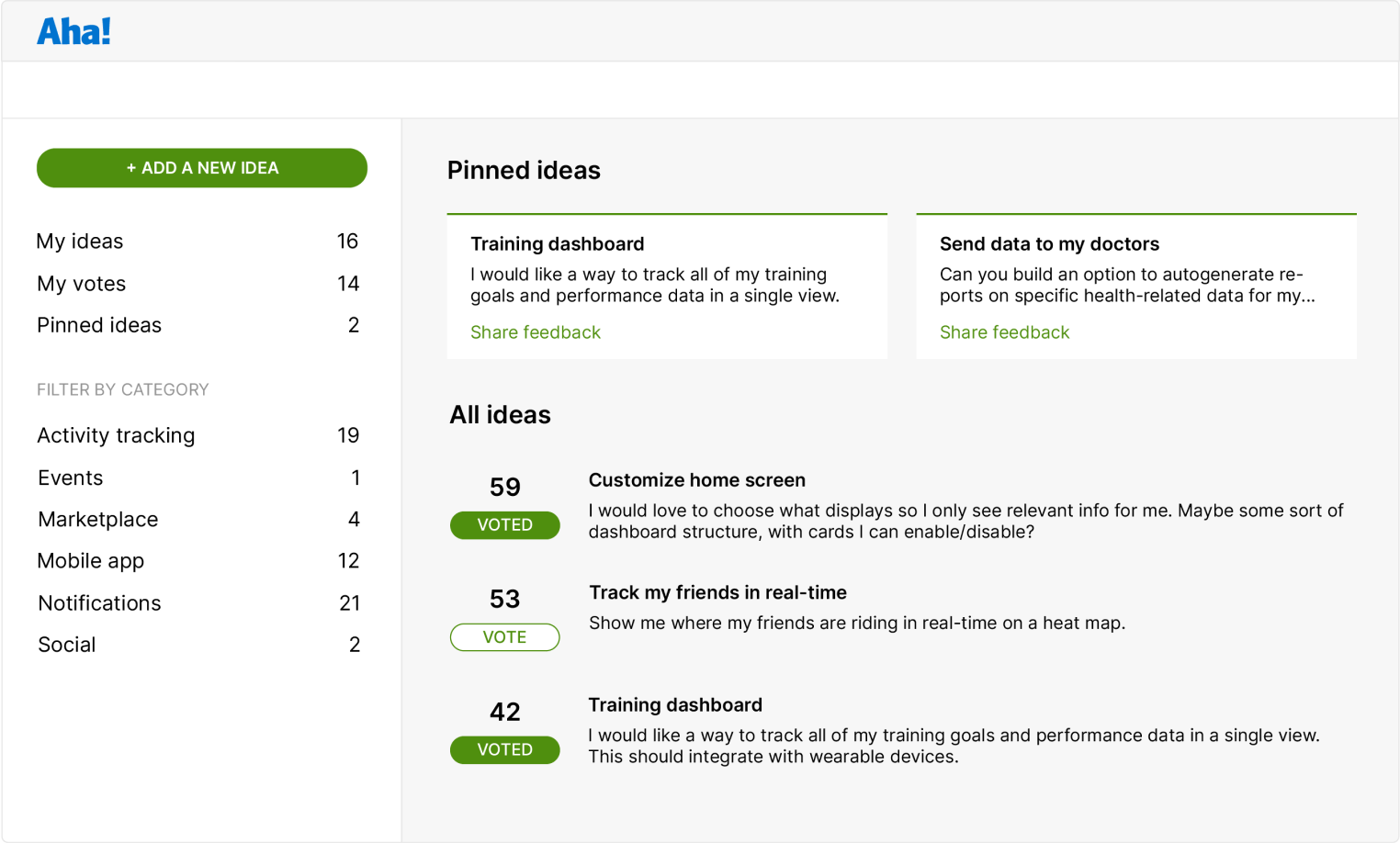Image resolution: width=1400 pixels, height=843 pixels.
Task: Select the Marketplace category filter
Action: point(97,519)
